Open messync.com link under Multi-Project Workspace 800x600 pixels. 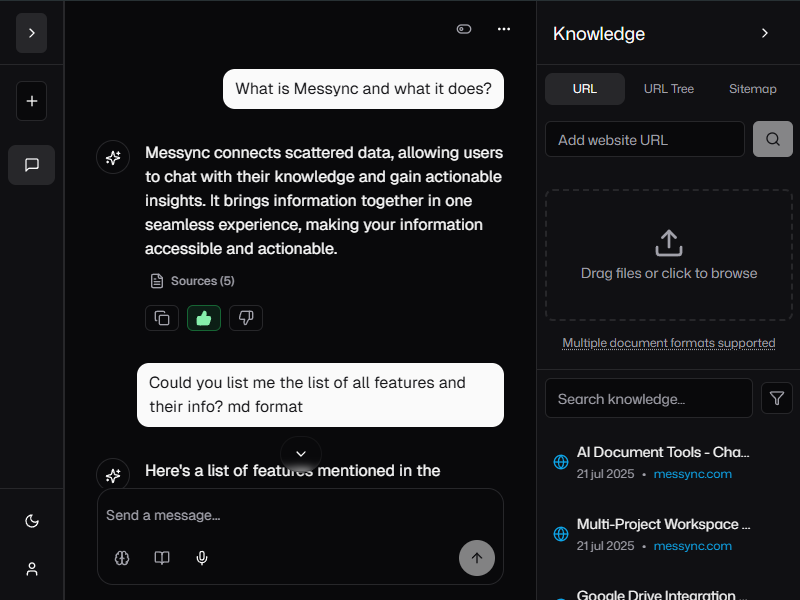click(692, 546)
